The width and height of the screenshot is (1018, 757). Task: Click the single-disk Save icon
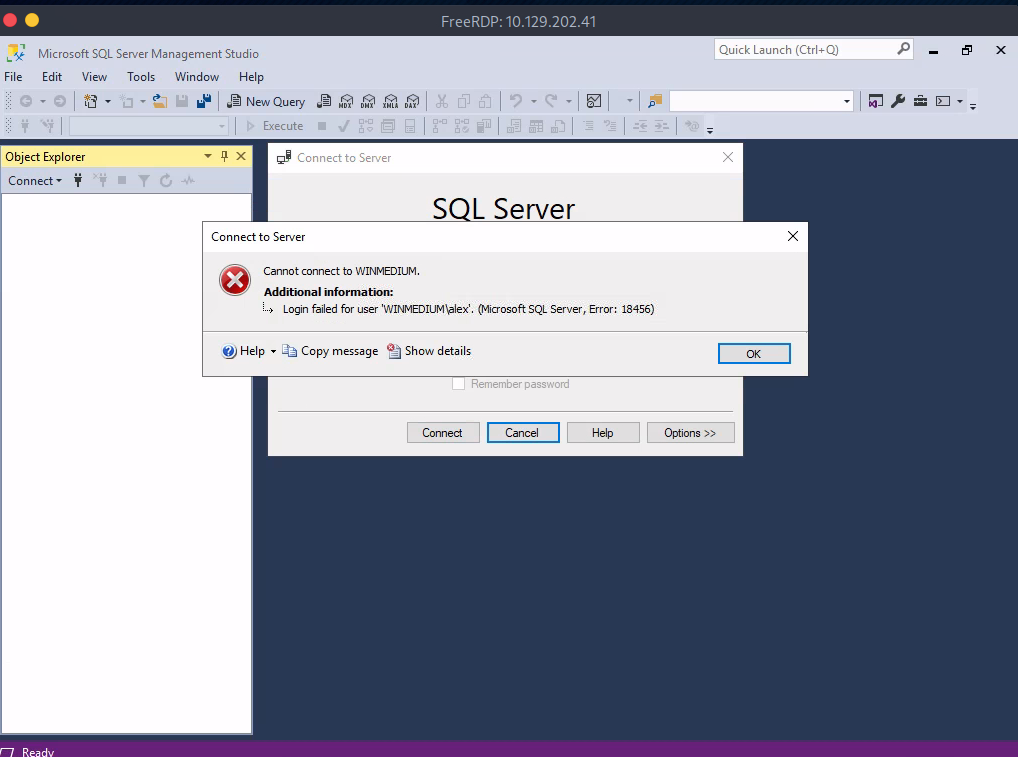pyautogui.click(x=182, y=101)
